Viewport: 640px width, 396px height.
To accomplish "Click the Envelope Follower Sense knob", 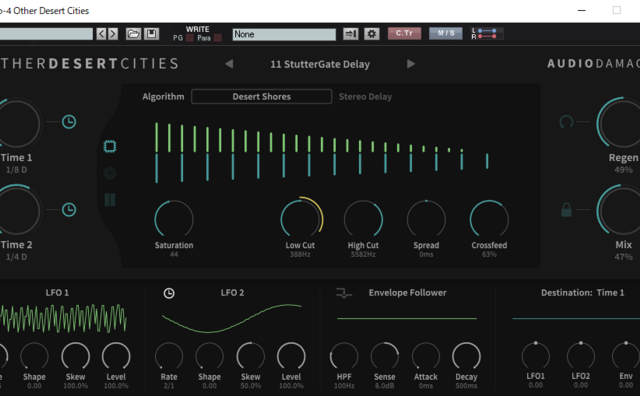I will point(384,356).
